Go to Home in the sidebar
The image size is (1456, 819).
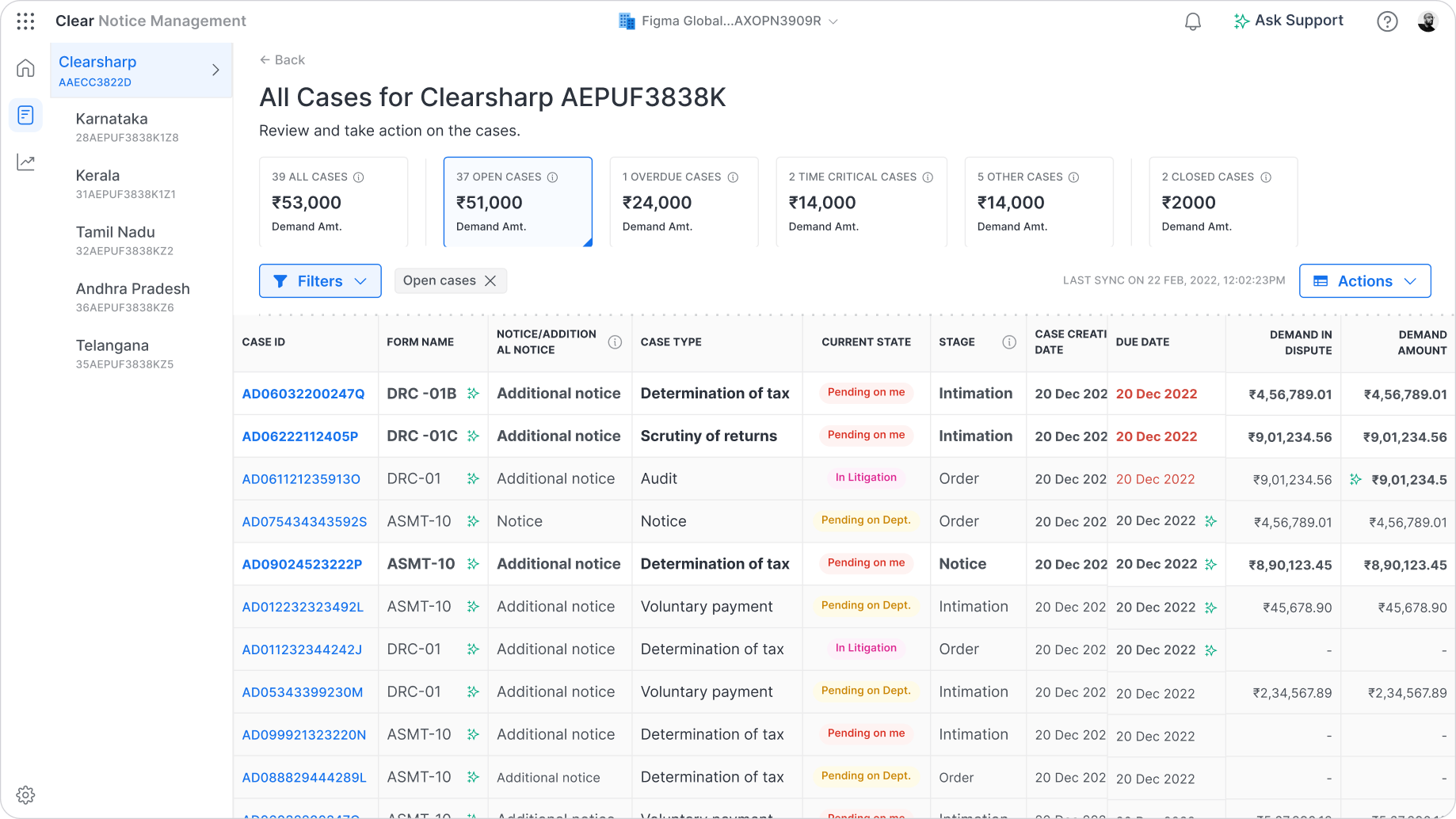click(25, 68)
